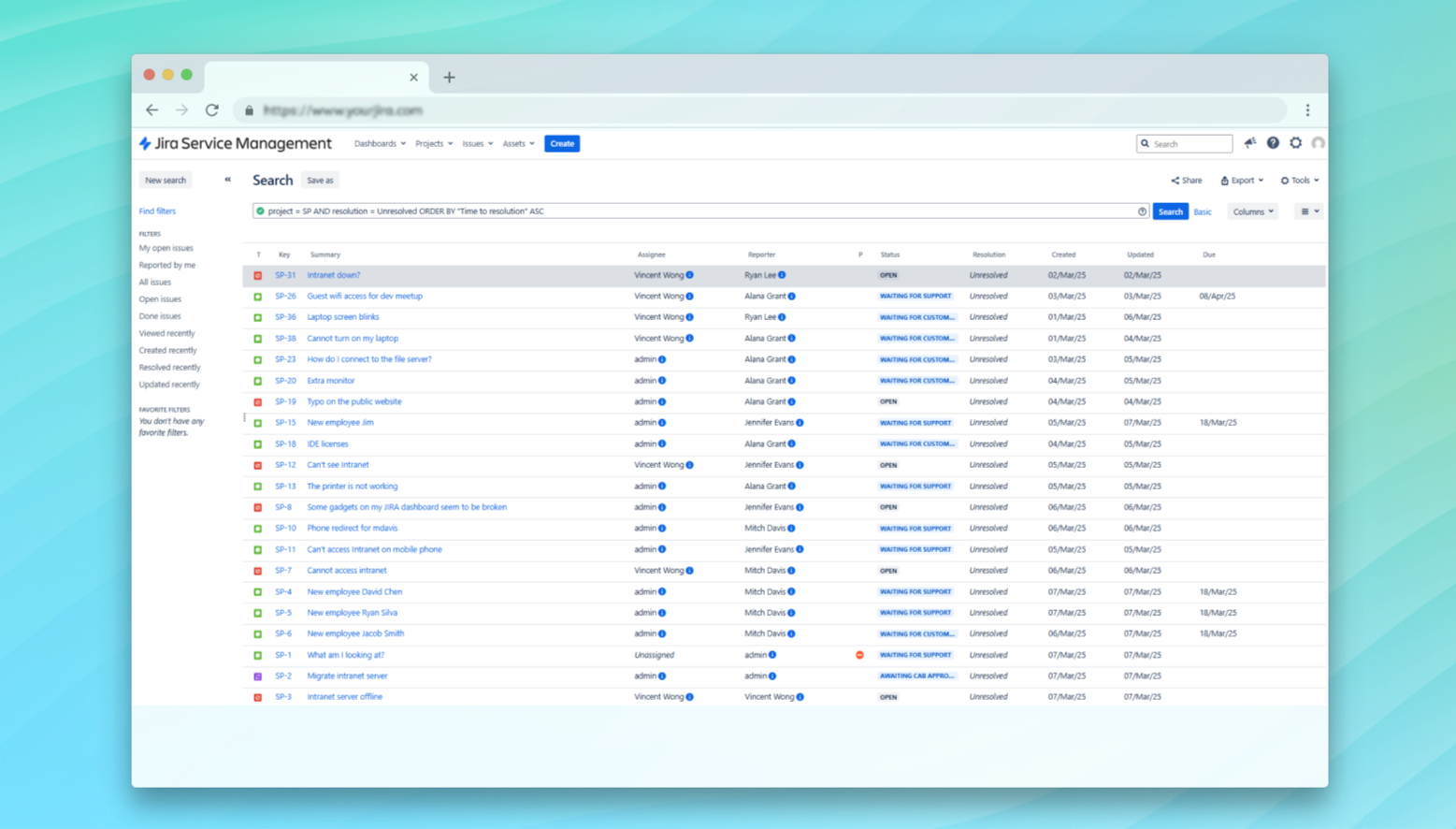
Task: Open the Columns dropdown
Action: click(x=1252, y=211)
